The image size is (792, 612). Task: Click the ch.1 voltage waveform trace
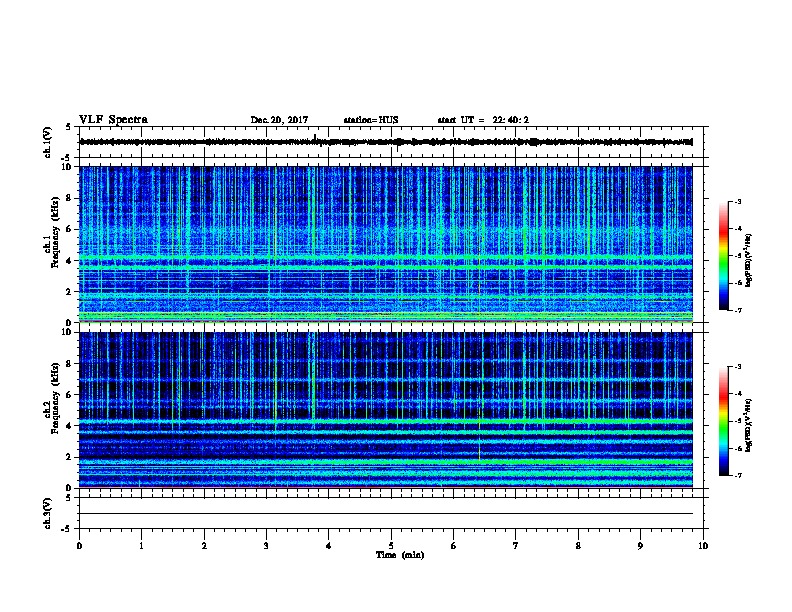point(386,142)
